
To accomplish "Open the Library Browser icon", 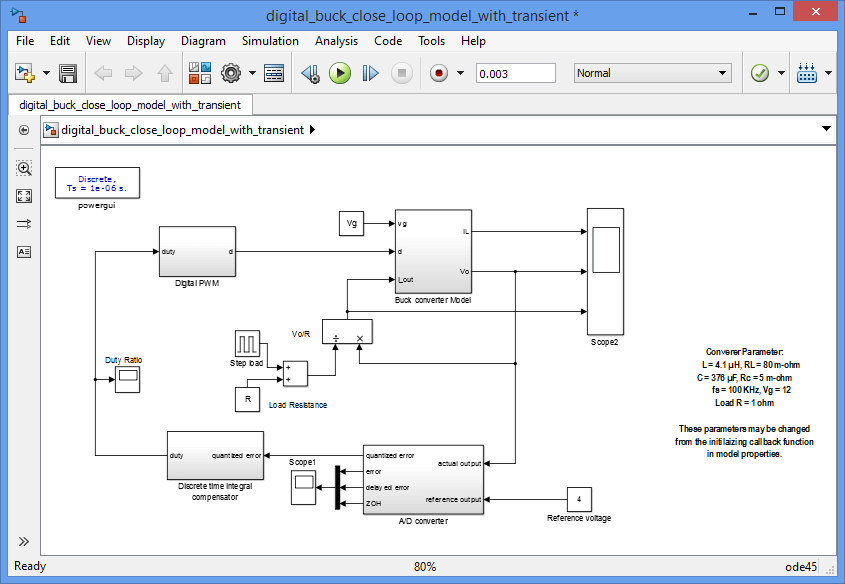I will tap(200, 73).
